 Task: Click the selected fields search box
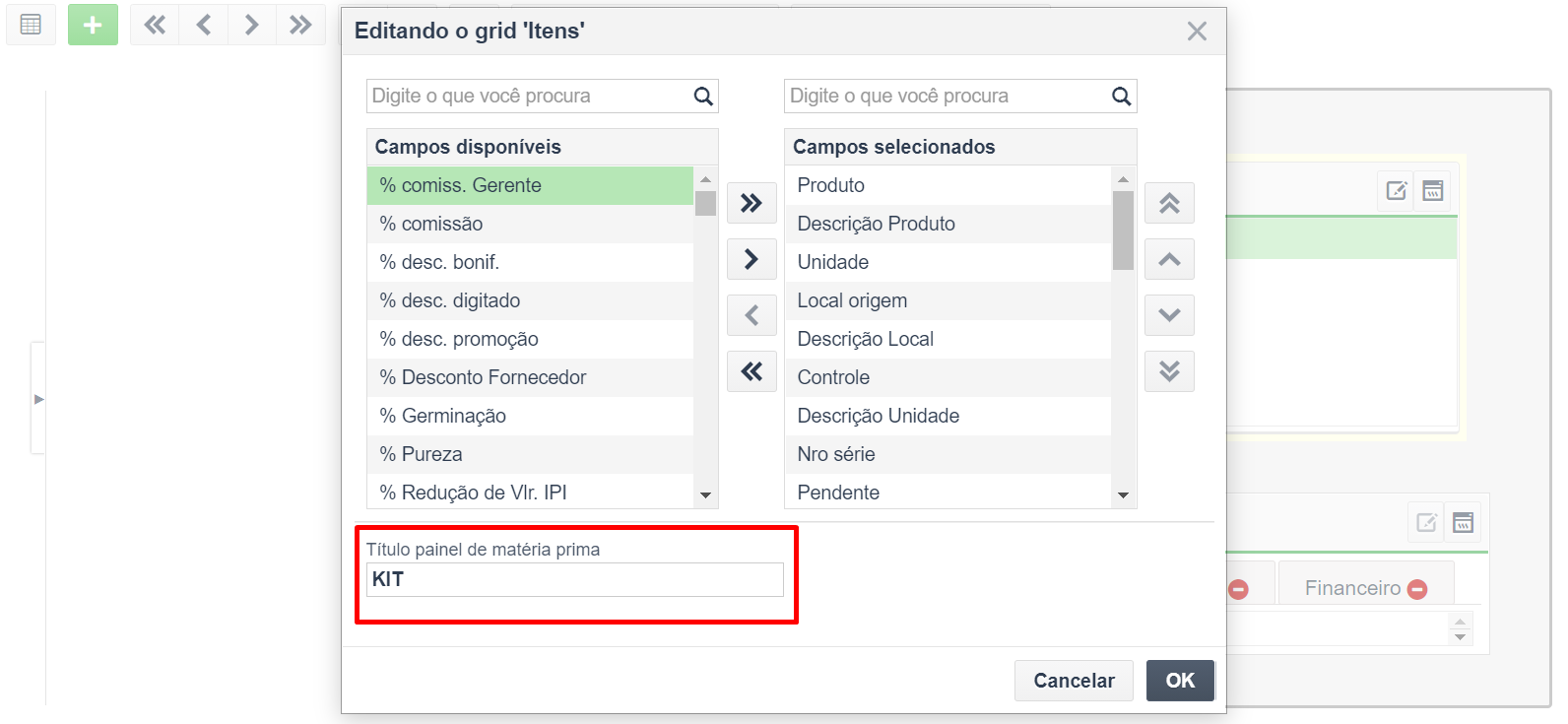click(946, 96)
